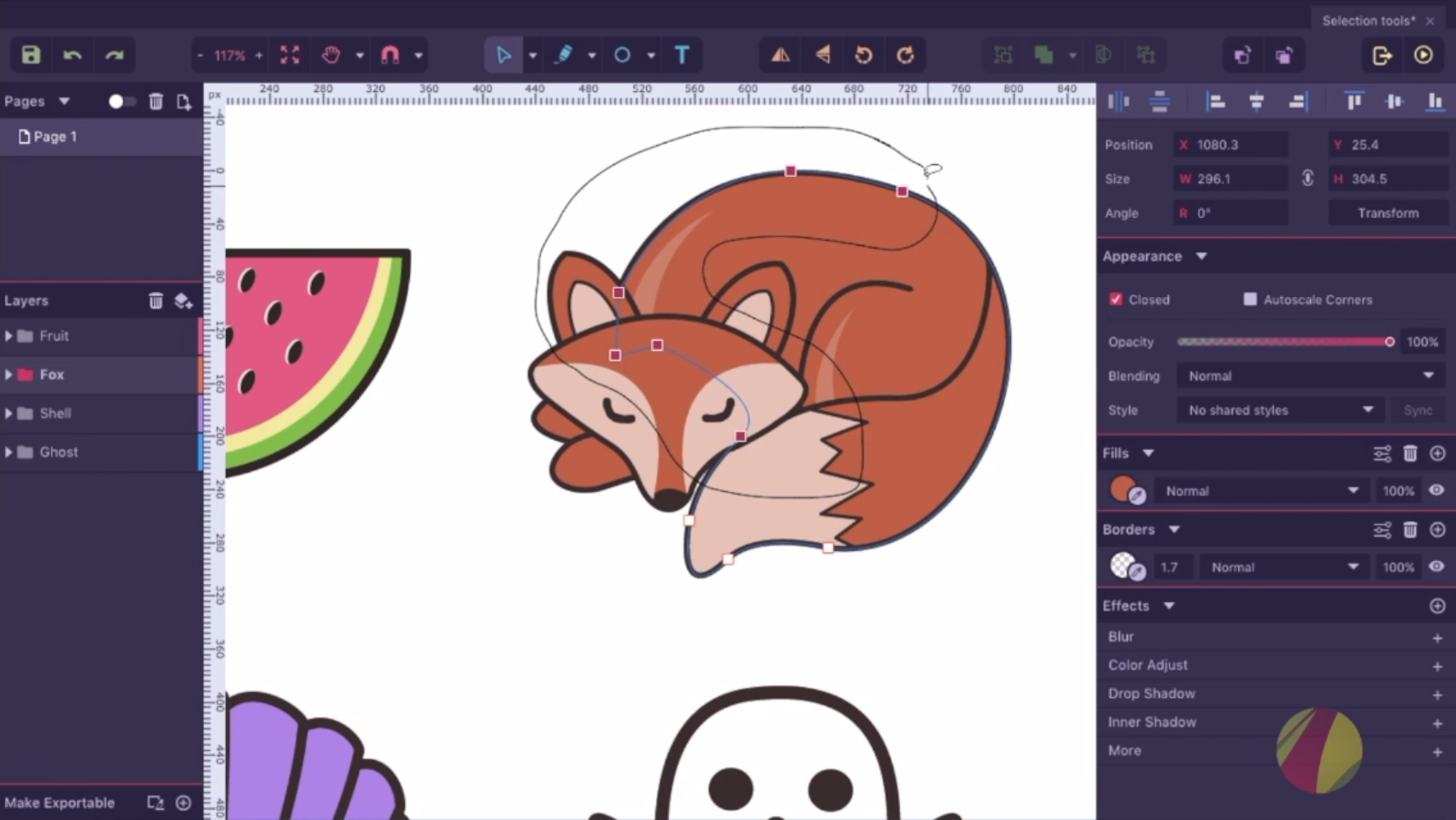Click Make Exportable
1456x820 pixels.
tap(62, 802)
